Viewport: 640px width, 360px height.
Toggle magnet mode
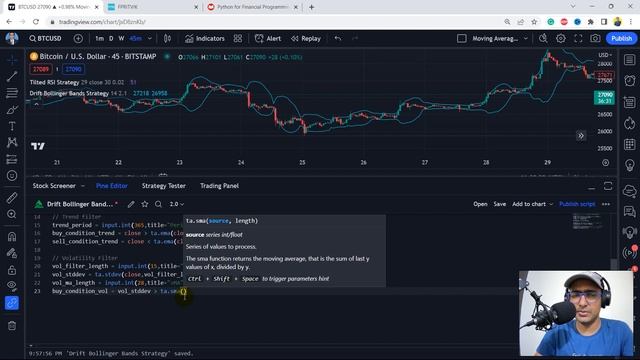(12, 237)
